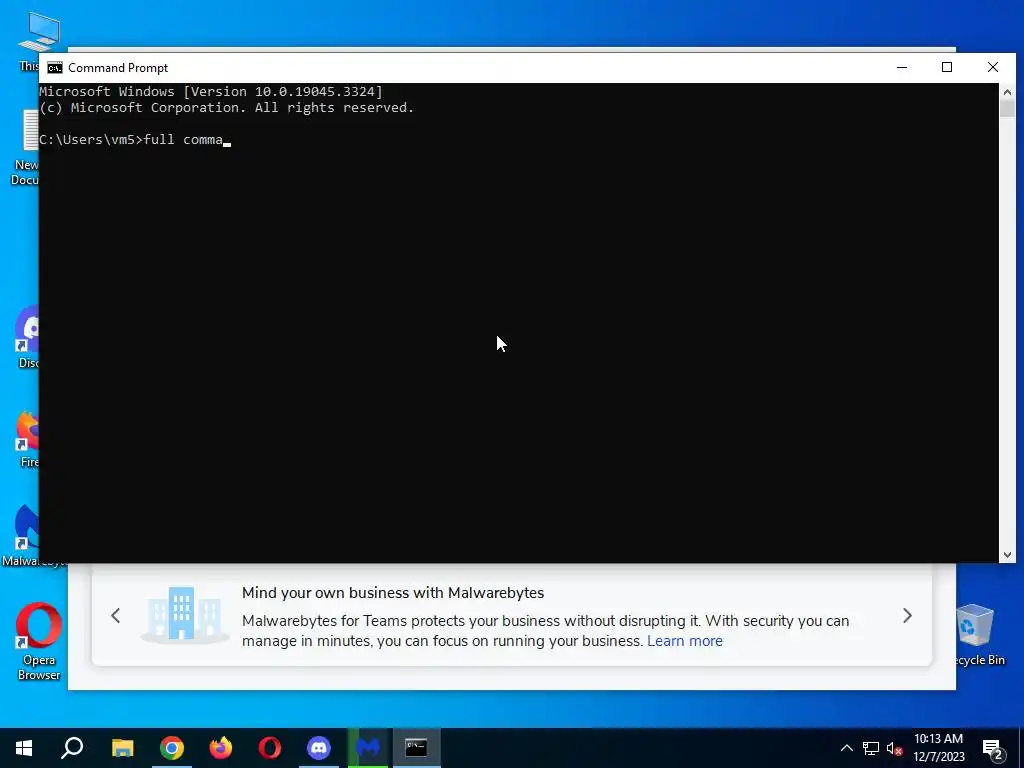Select Opera Browser desktop shortcut
1024x768 pixels.
coord(39,641)
